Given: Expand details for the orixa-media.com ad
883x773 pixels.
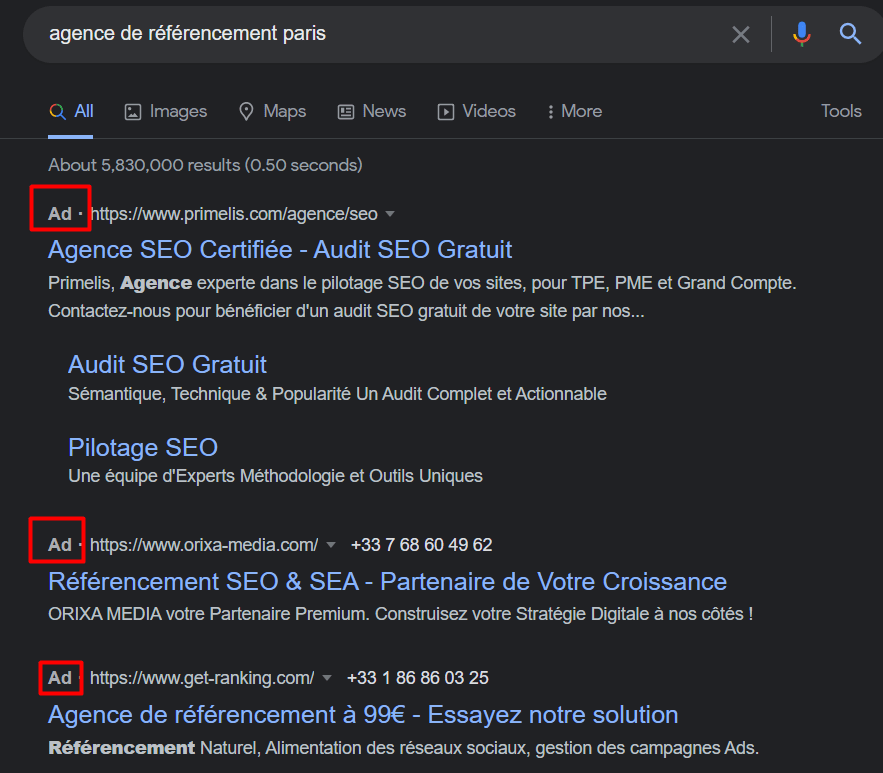Looking at the screenshot, I should pos(331,545).
